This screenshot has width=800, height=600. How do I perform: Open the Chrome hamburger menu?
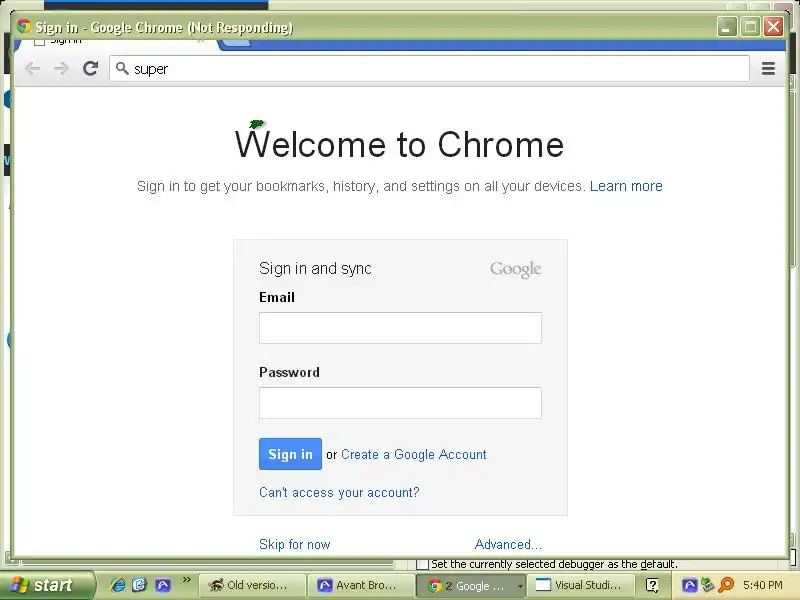[x=768, y=68]
